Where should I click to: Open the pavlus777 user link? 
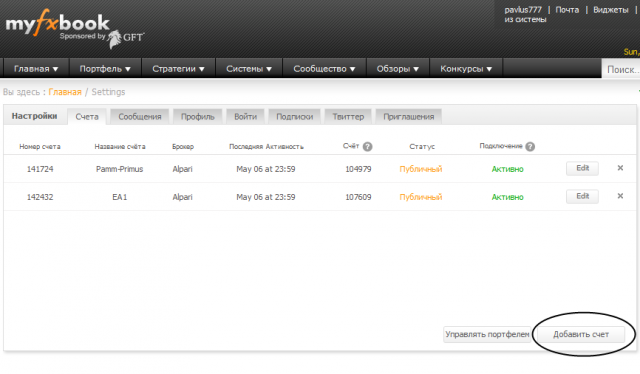(523, 10)
